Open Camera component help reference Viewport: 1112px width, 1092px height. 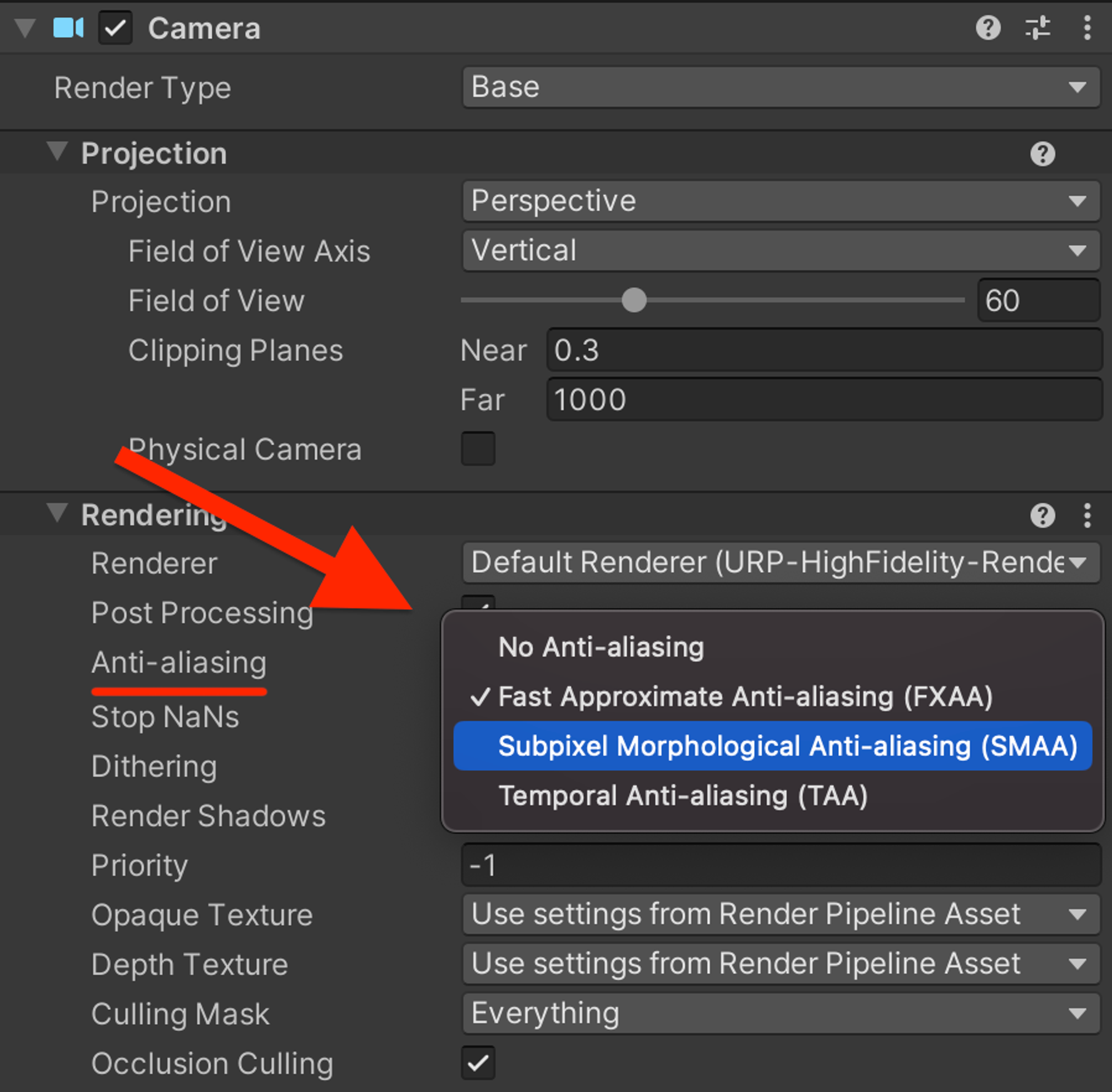point(987,28)
